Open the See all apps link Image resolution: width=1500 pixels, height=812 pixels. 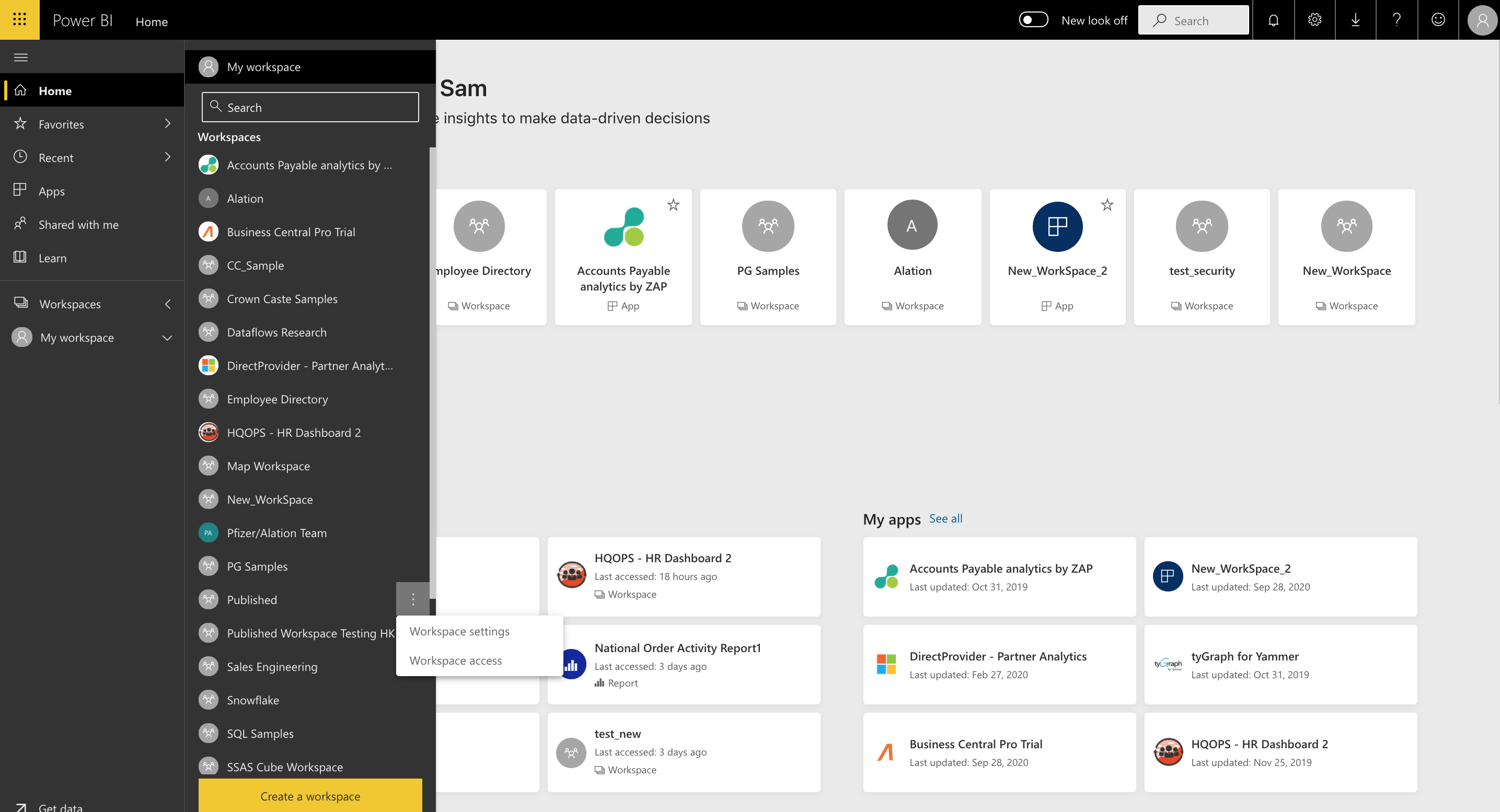tap(945, 519)
